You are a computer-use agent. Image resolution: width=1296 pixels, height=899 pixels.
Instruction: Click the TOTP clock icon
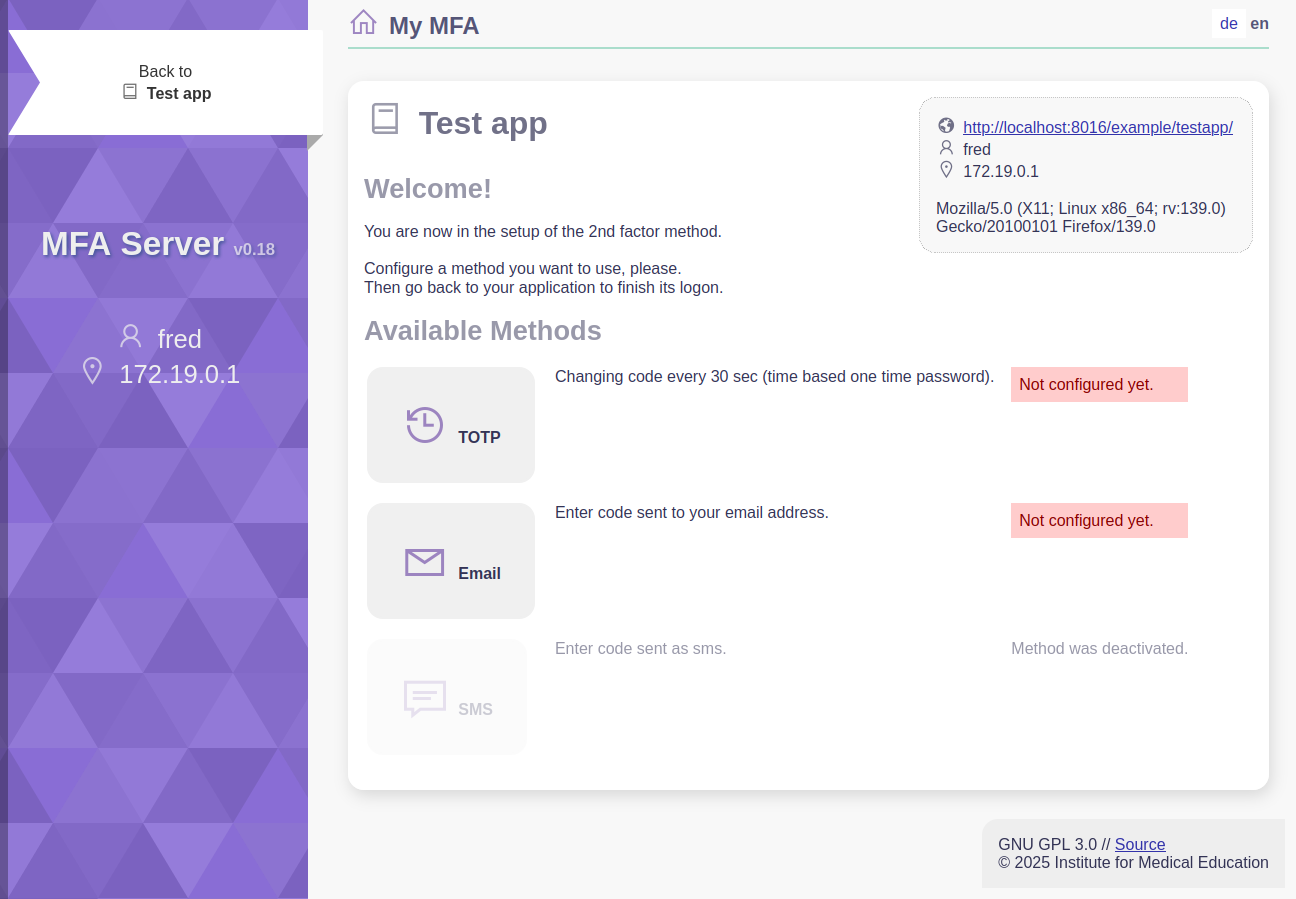tap(425, 425)
